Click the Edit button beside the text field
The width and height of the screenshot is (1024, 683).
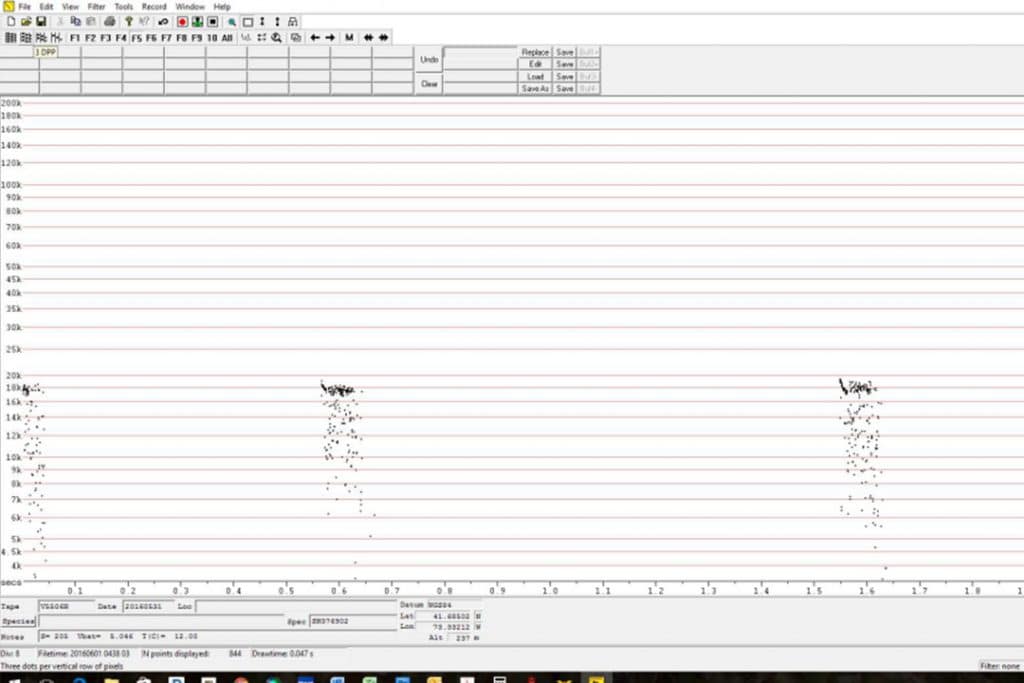coord(535,64)
